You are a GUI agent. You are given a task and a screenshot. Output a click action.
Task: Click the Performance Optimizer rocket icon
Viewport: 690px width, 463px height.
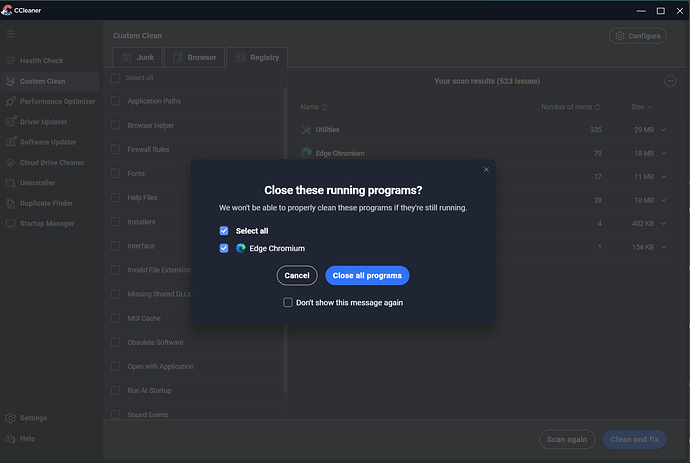[x=11, y=102]
